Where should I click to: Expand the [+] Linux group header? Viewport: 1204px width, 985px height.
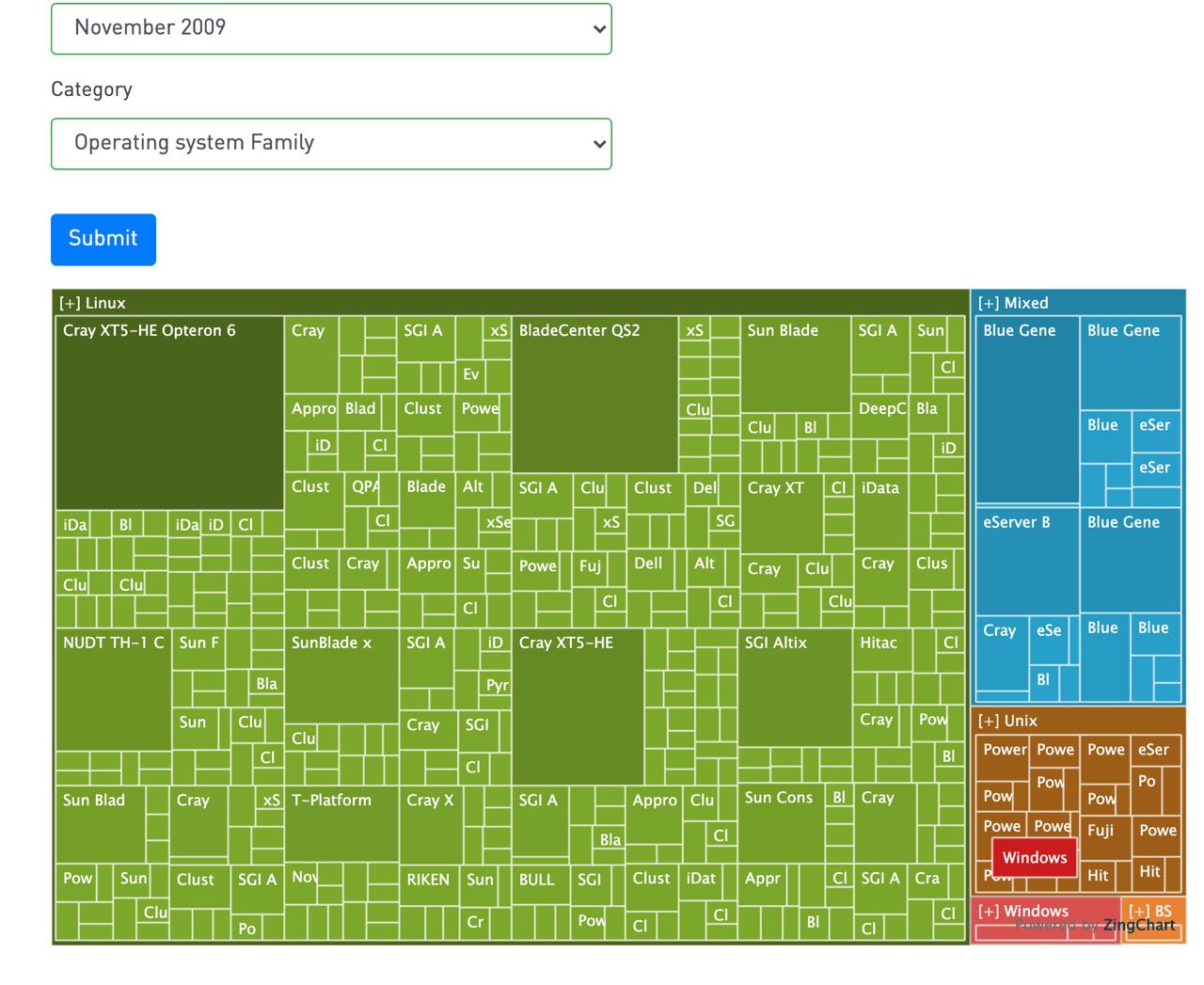tap(510, 303)
